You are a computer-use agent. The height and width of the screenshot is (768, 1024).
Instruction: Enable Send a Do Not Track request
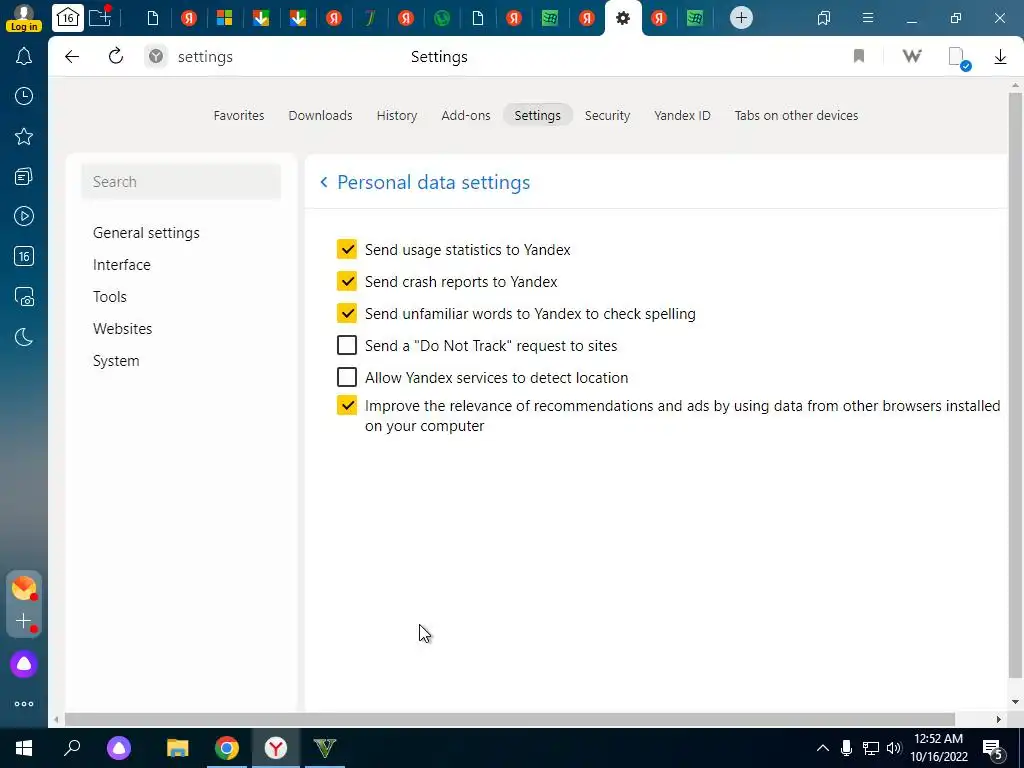point(347,345)
